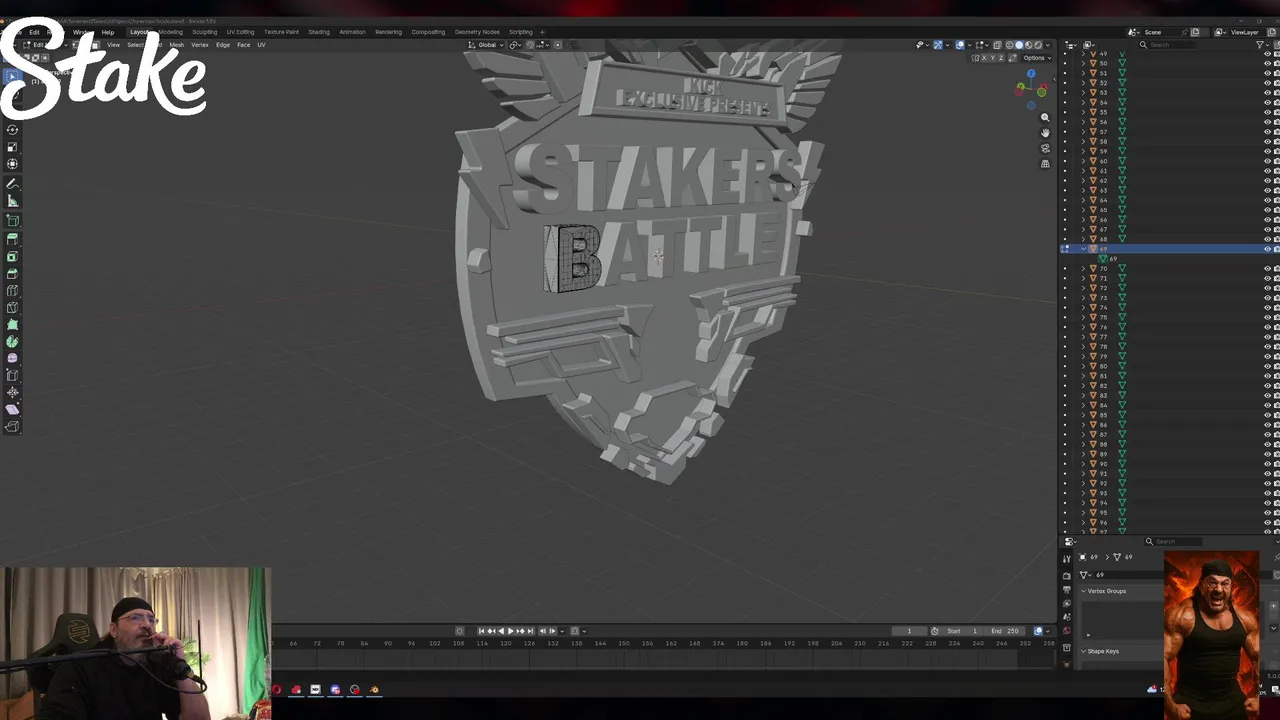
Task: Switch to wireframe viewport shading
Action: pyautogui.click(x=1009, y=45)
